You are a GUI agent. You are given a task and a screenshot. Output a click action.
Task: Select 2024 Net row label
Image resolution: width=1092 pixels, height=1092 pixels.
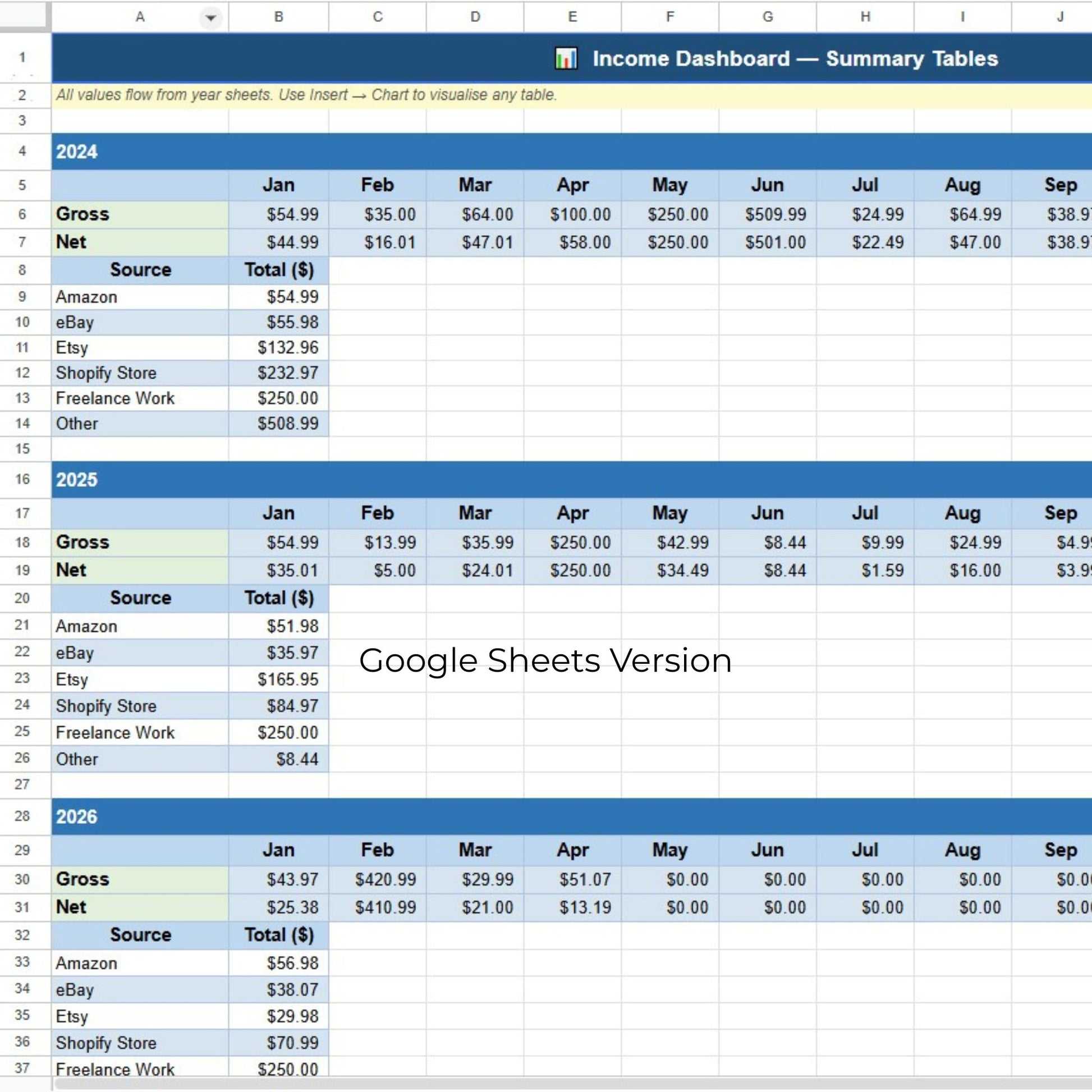[140, 242]
